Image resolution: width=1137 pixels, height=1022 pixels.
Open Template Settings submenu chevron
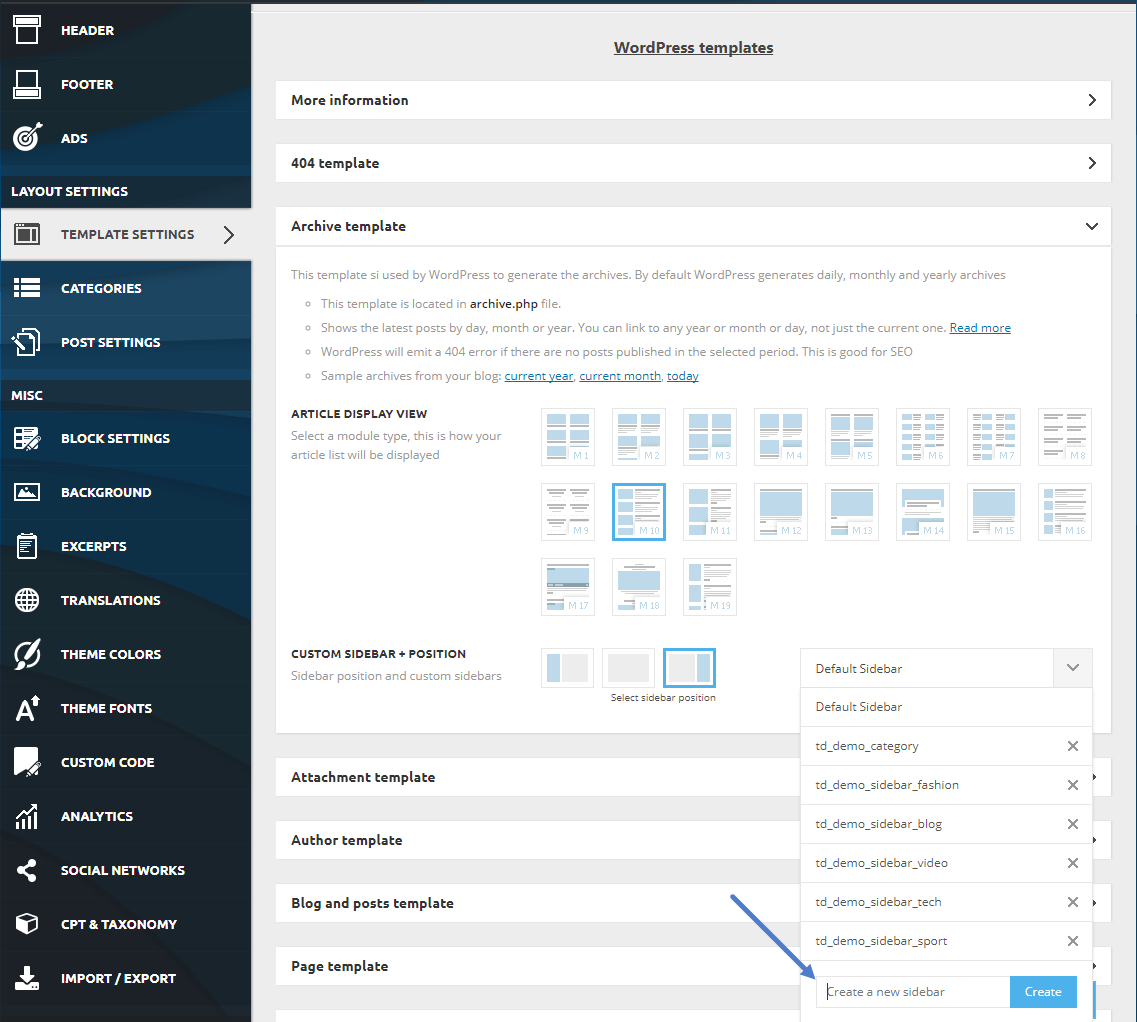pyautogui.click(x=228, y=234)
